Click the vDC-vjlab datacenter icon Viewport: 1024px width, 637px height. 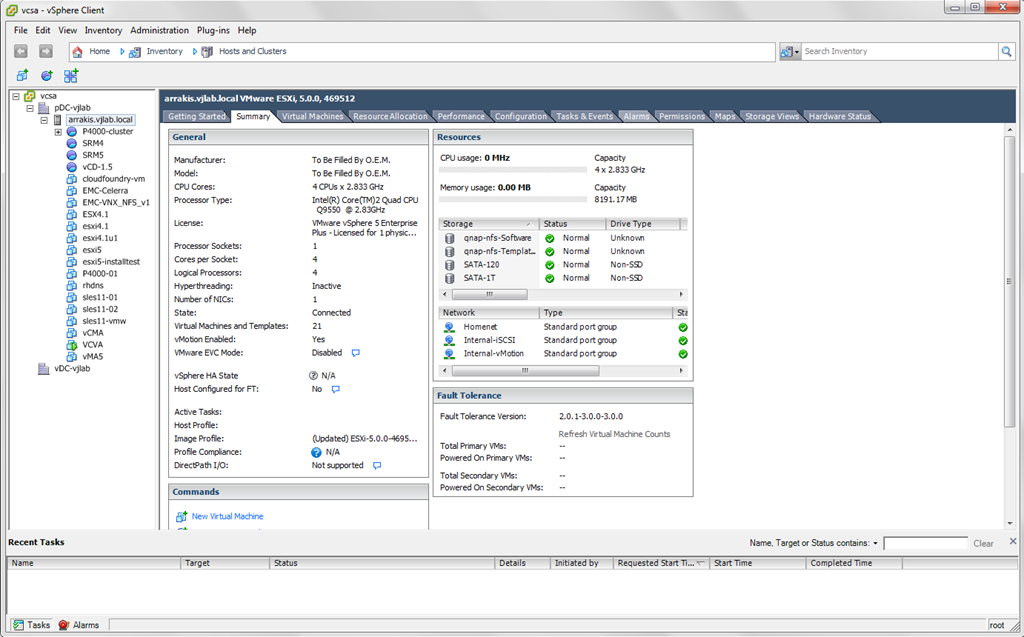(44, 368)
